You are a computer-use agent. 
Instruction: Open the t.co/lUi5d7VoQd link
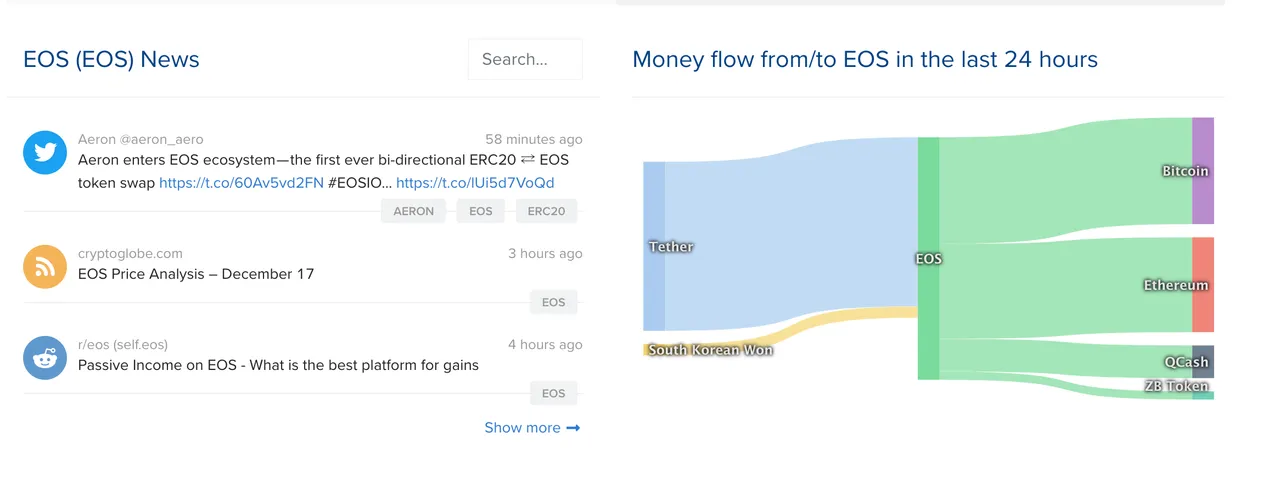pyautogui.click(x=475, y=183)
